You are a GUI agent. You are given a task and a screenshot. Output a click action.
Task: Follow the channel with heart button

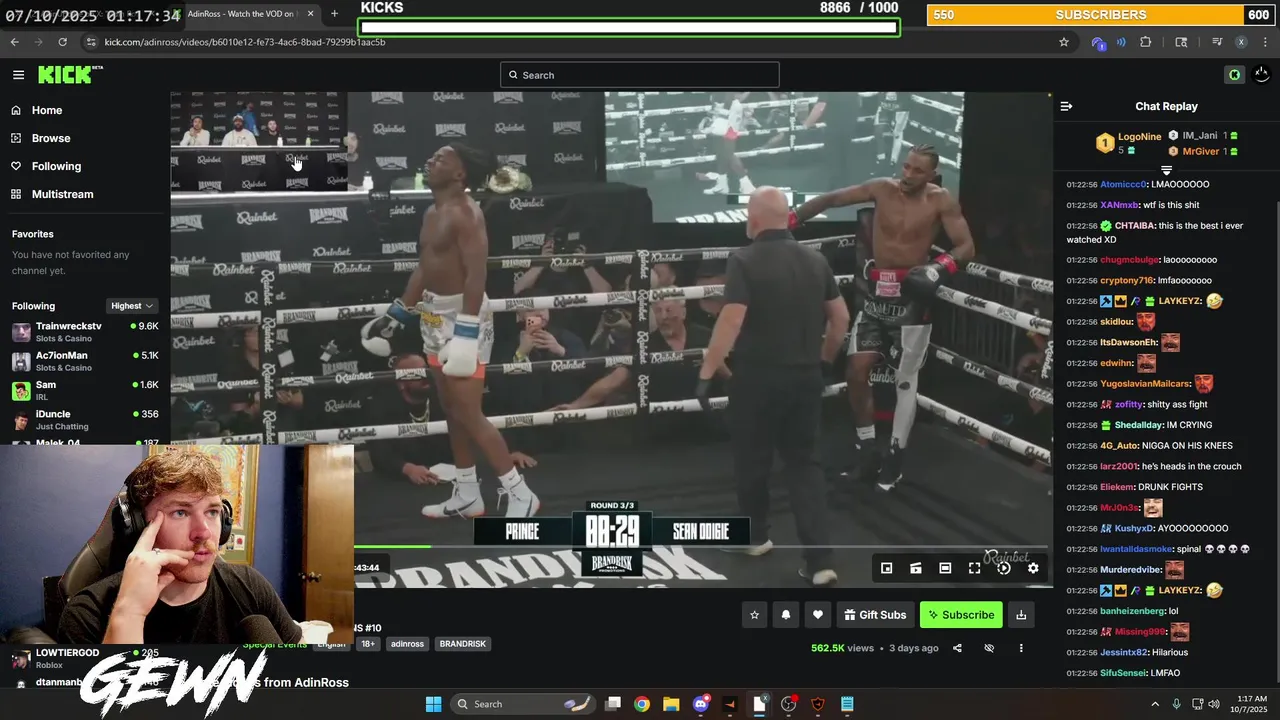click(x=817, y=615)
